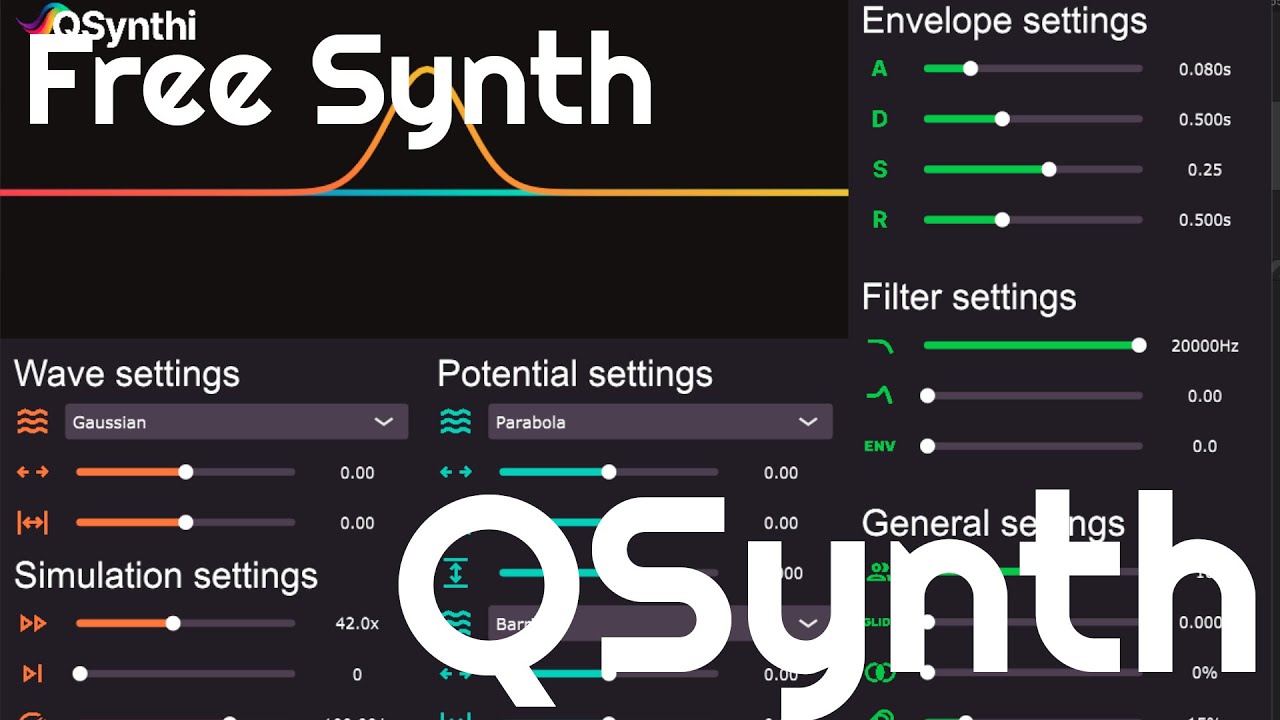Click the teal potential height icon
The width and height of the screenshot is (1280, 720).
tap(456, 573)
